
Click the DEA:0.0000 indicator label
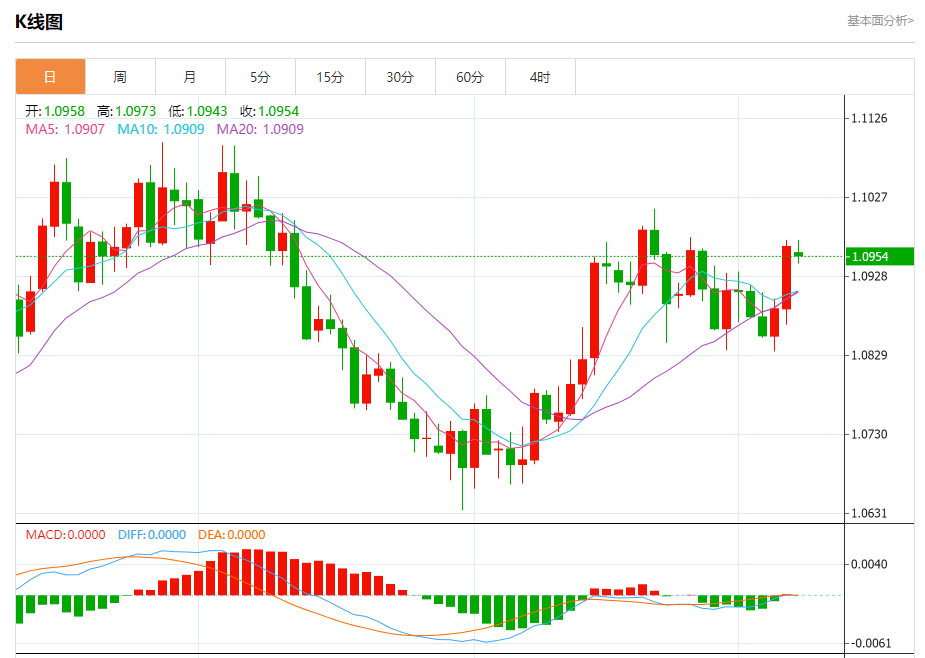tap(232, 535)
